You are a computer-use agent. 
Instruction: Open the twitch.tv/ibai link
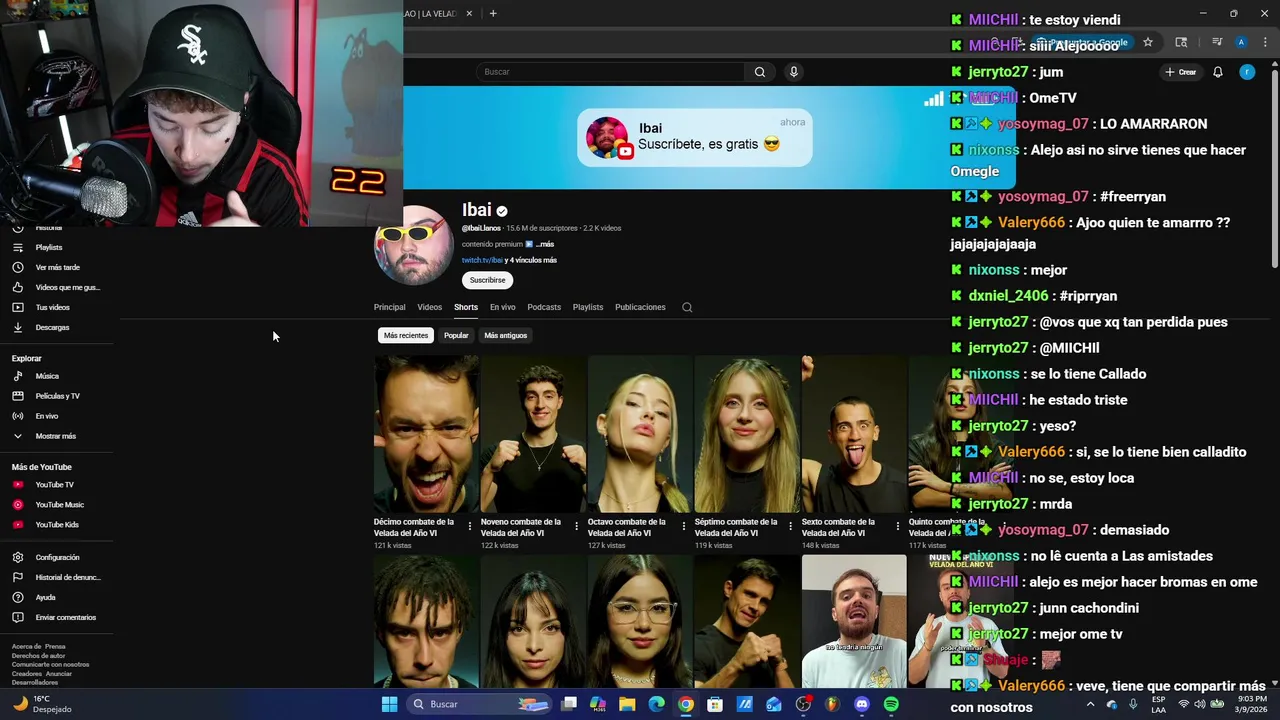[482, 260]
